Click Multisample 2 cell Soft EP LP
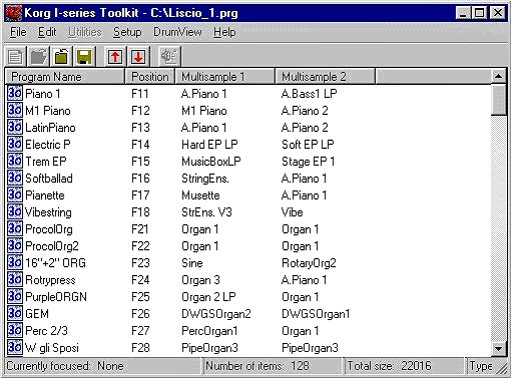Viewport: 511px width, 379px height. [308, 144]
